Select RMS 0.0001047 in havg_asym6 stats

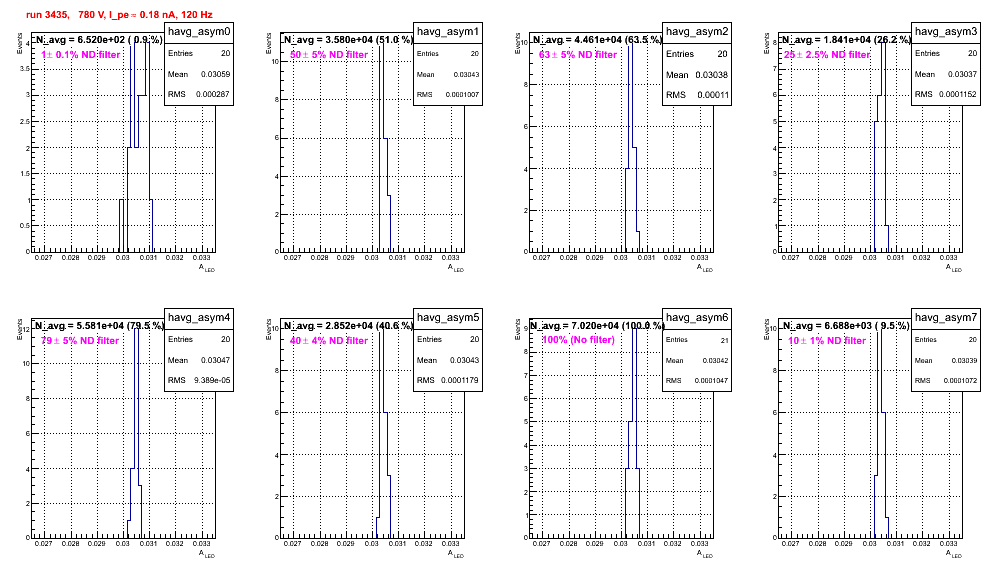click(697, 380)
